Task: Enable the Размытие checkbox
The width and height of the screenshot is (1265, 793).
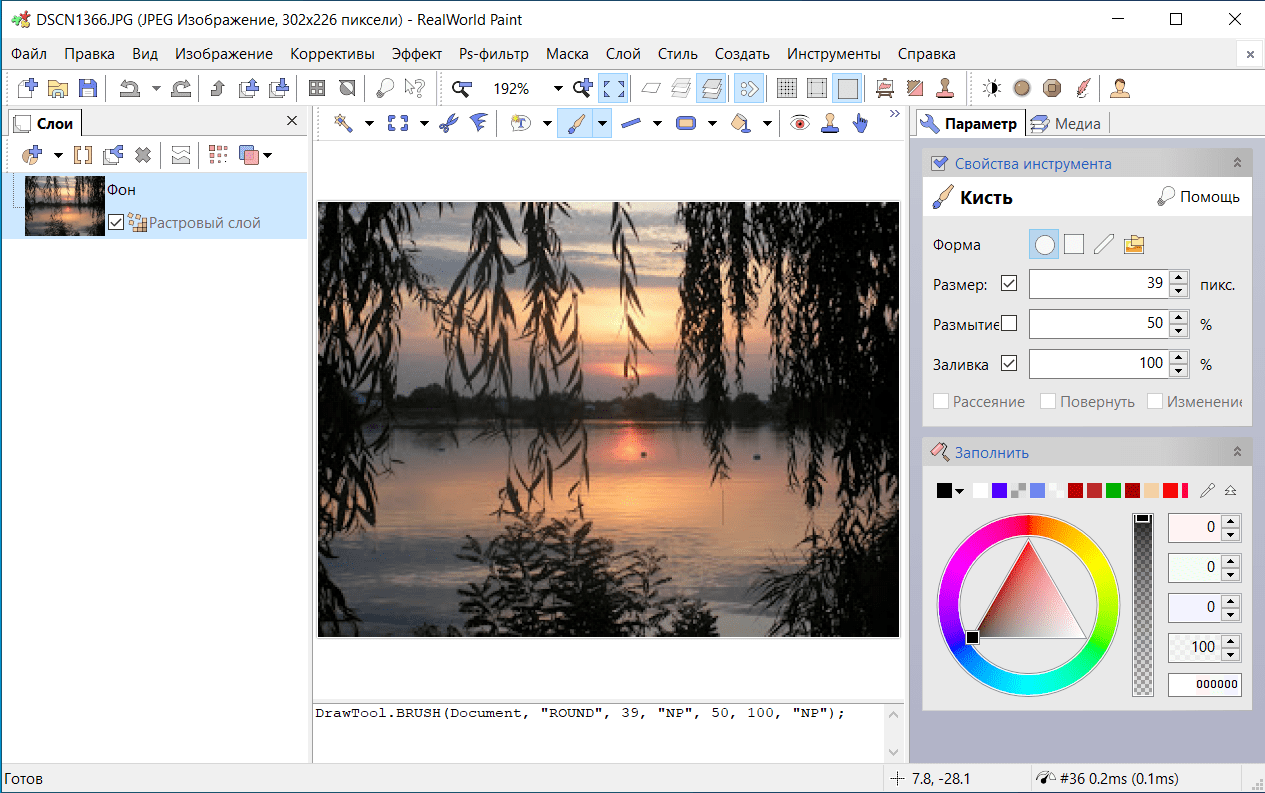Action: [x=1008, y=323]
